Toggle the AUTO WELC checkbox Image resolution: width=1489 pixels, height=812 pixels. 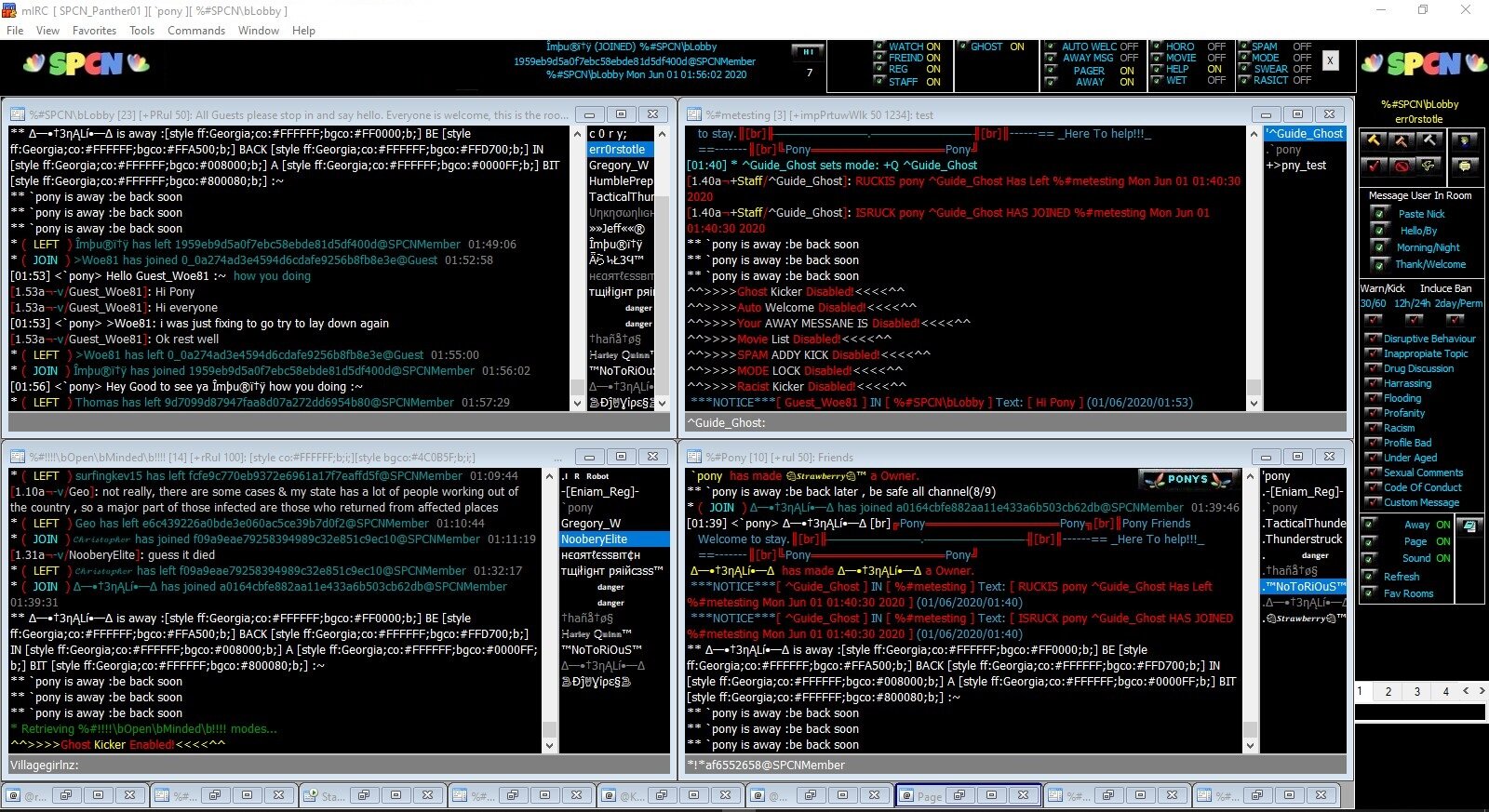click(1051, 47)
